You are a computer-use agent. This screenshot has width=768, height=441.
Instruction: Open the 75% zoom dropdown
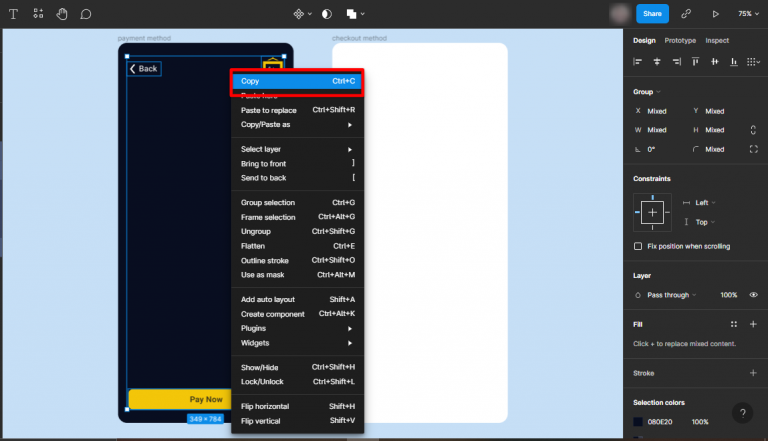[x=748, y=14]
